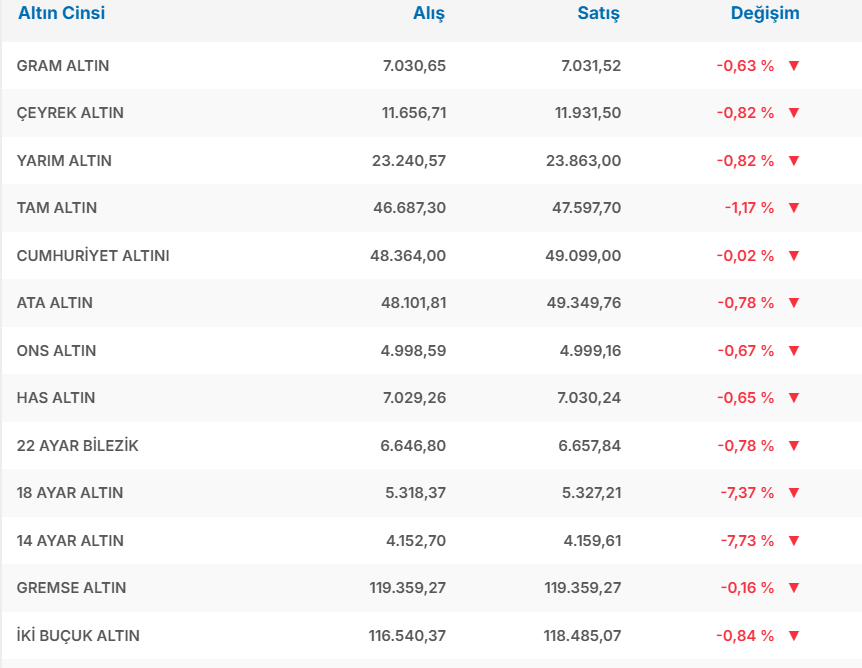Select the ATA ALTIN row name
Screen dimensions: 862x668
(55, 303)
